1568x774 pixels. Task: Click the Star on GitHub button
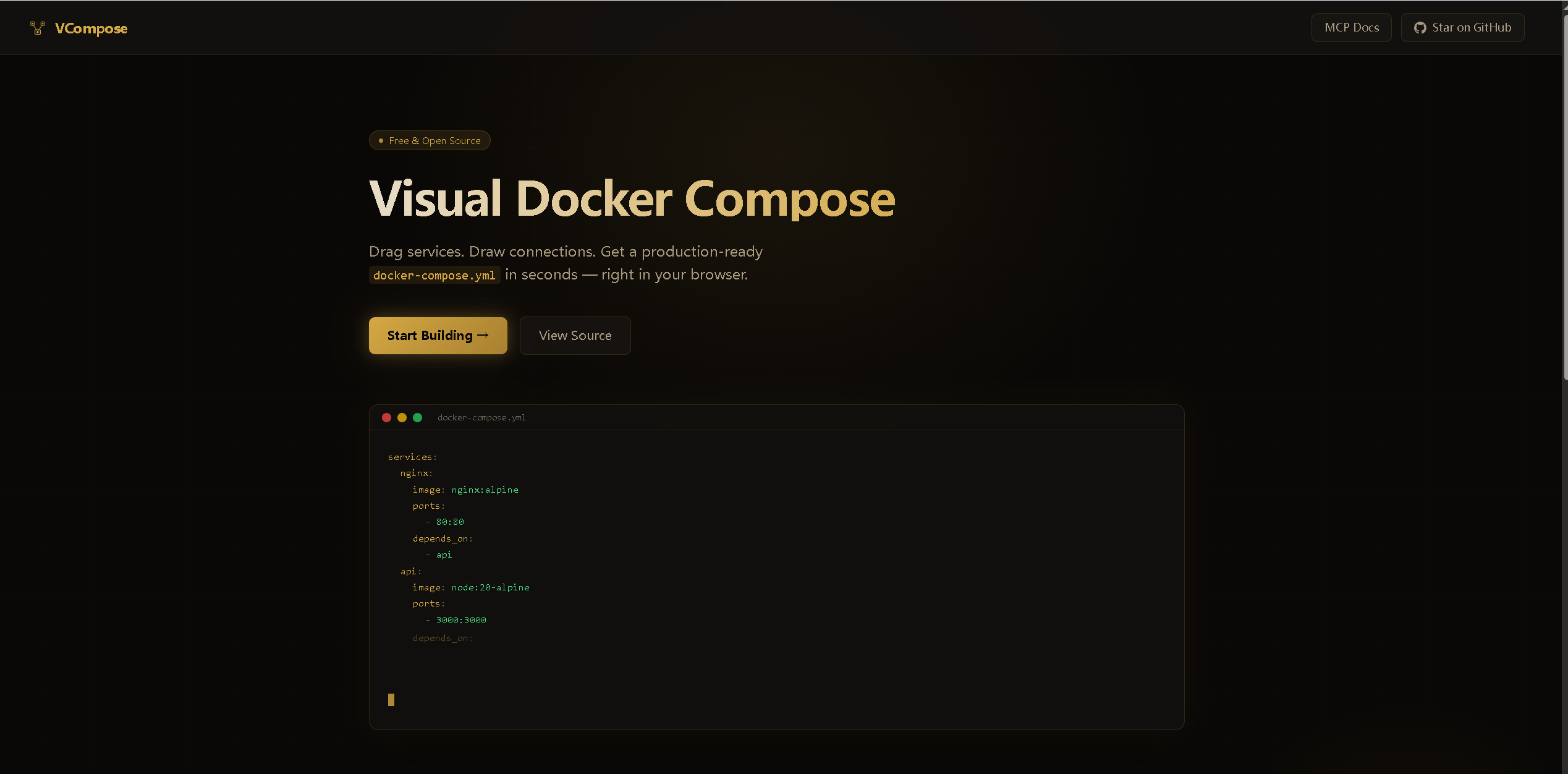[x=1462, y=27]
